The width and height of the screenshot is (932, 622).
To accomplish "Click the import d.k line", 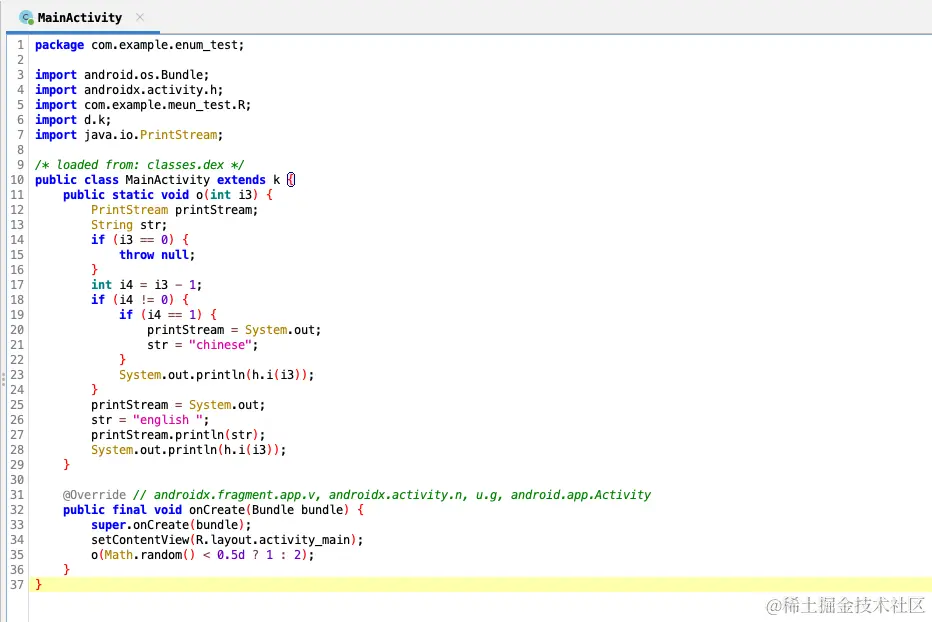I will [73, 120].
